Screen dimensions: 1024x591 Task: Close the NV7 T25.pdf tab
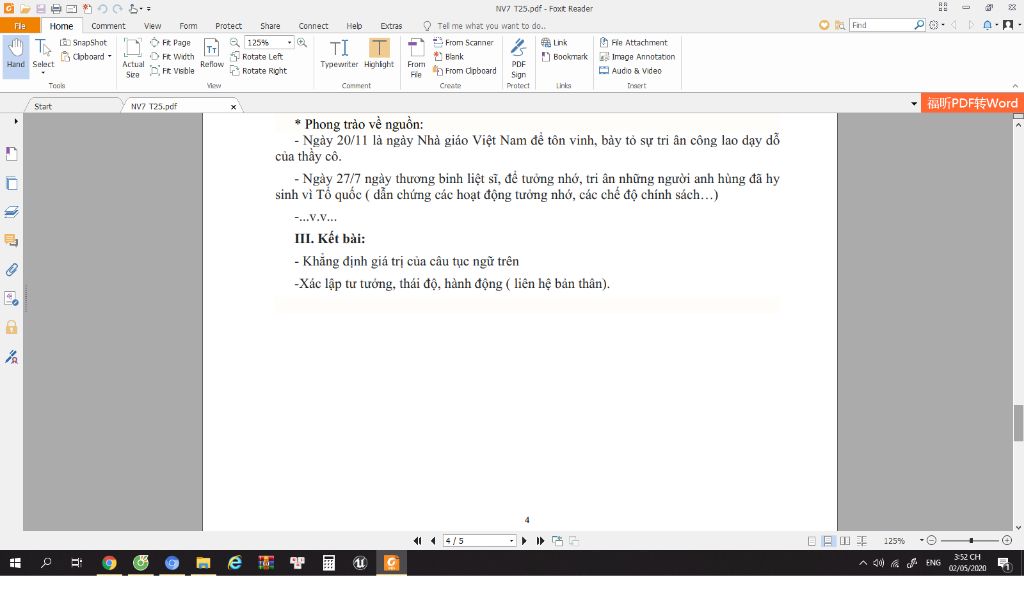pos(233,106)
